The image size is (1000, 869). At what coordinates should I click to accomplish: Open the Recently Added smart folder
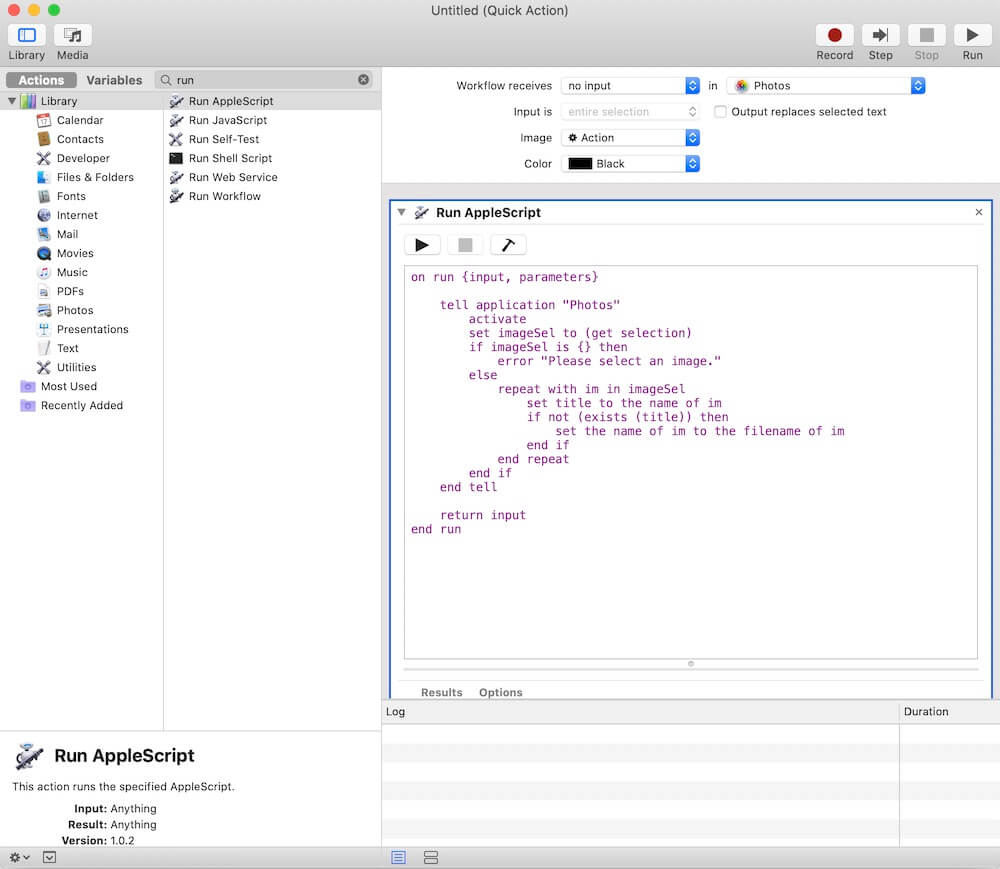coord(82,405)
